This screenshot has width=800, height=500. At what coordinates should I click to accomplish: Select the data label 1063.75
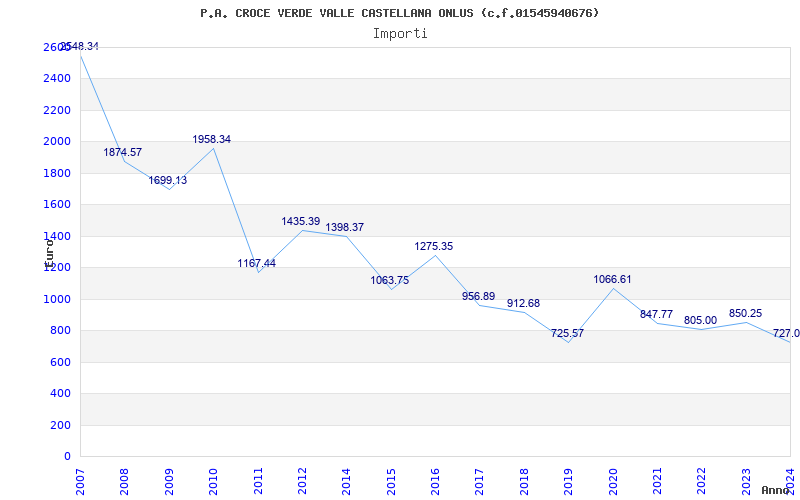pyautogui.click(x=390, y=280)
